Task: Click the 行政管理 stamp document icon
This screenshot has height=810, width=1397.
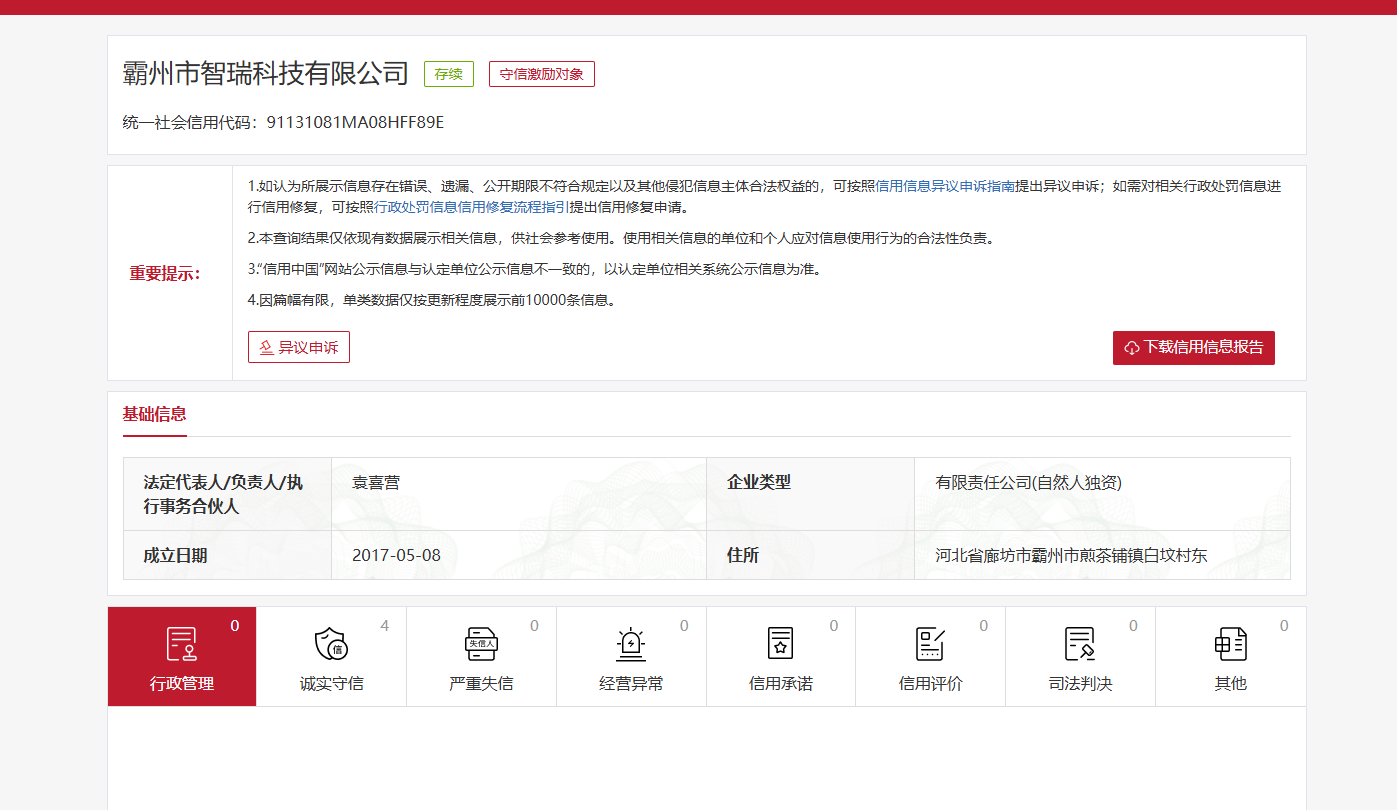Action: pos(181,644)
